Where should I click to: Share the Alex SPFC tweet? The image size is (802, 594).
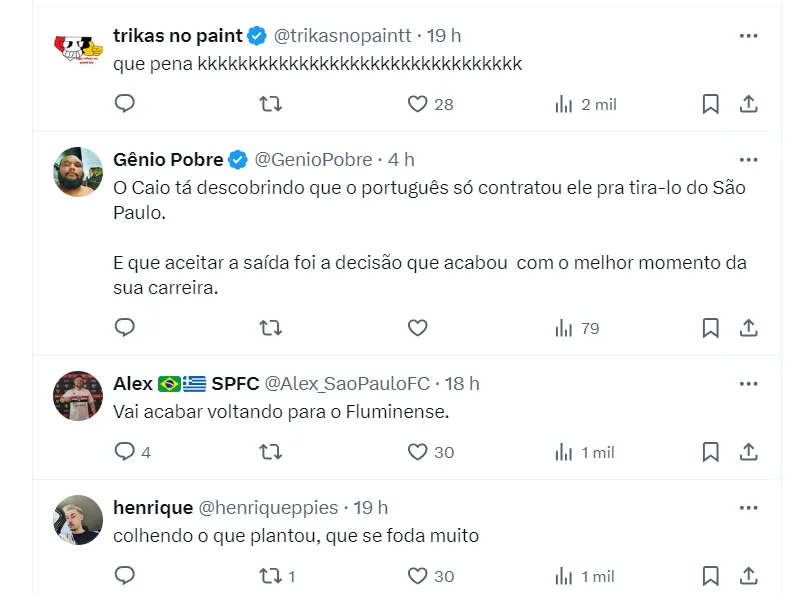tap(748, 452)
